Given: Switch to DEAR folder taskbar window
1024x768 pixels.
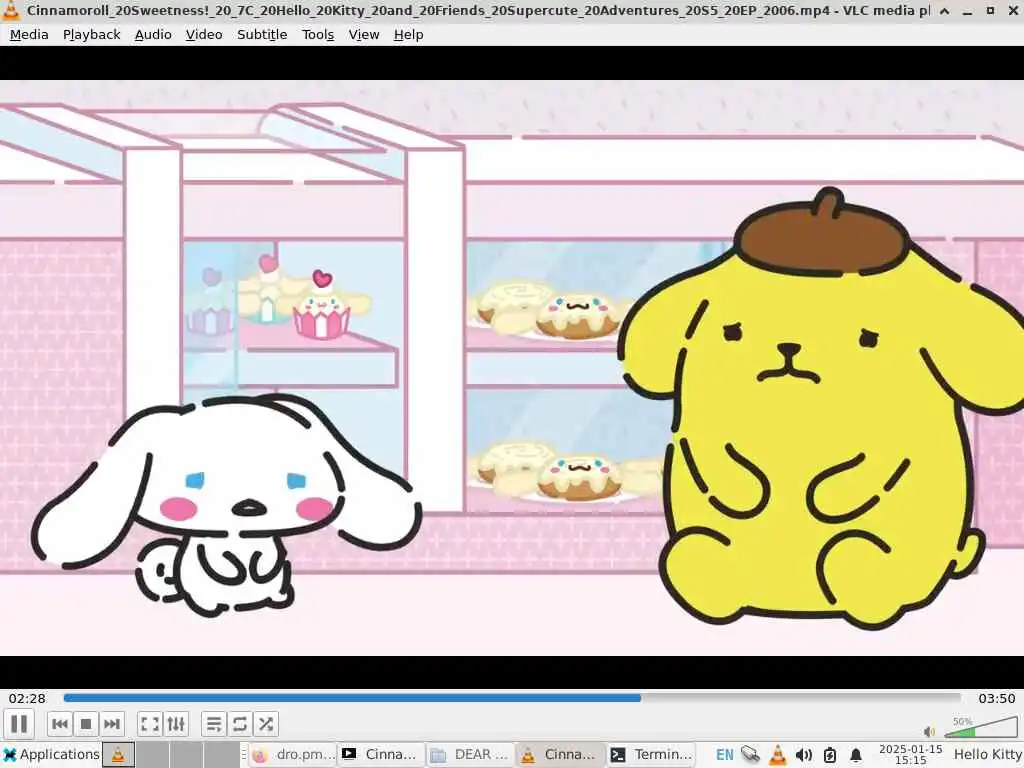Looking at the screenshot, I should [x=470, y=755].
